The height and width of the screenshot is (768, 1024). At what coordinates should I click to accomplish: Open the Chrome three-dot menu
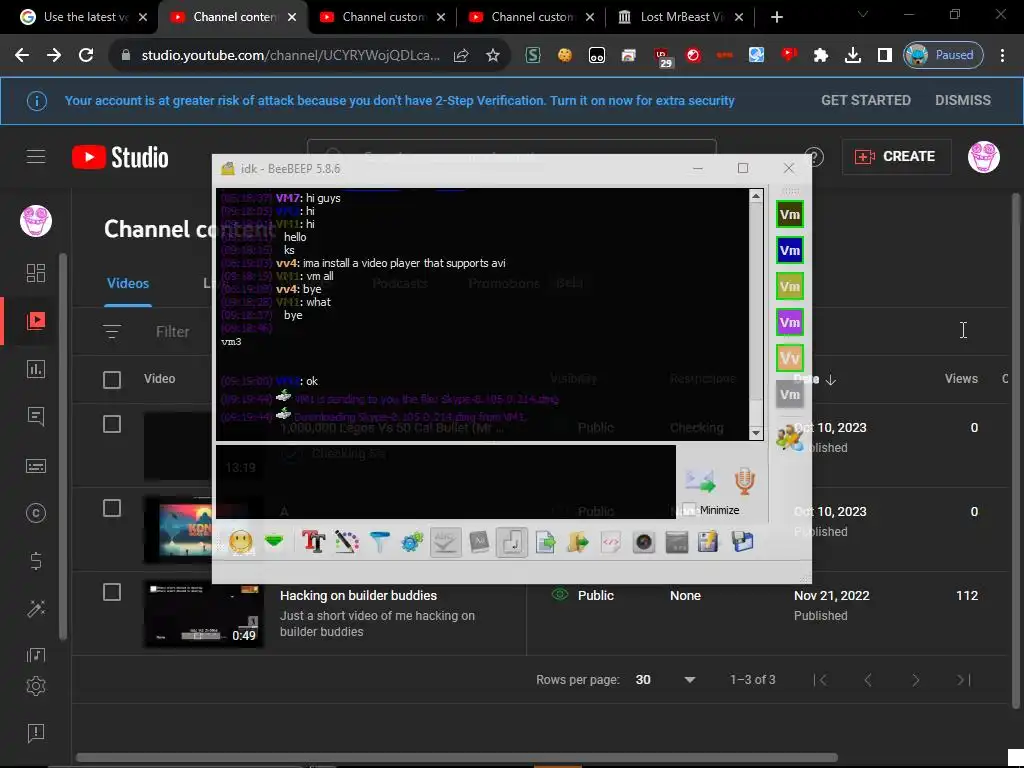coord(1002,56)
